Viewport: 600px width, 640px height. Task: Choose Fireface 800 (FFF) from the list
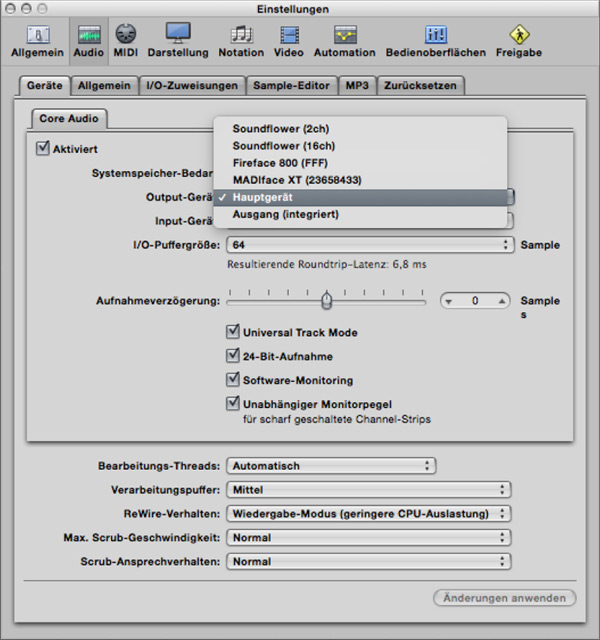point(280,163)
